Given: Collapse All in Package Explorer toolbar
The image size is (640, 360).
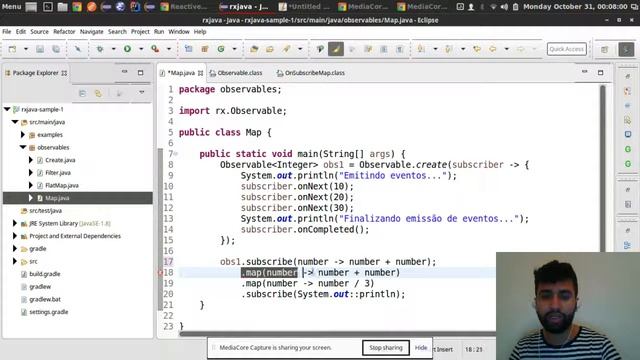Looking at the screenshot, I should 82,93.
